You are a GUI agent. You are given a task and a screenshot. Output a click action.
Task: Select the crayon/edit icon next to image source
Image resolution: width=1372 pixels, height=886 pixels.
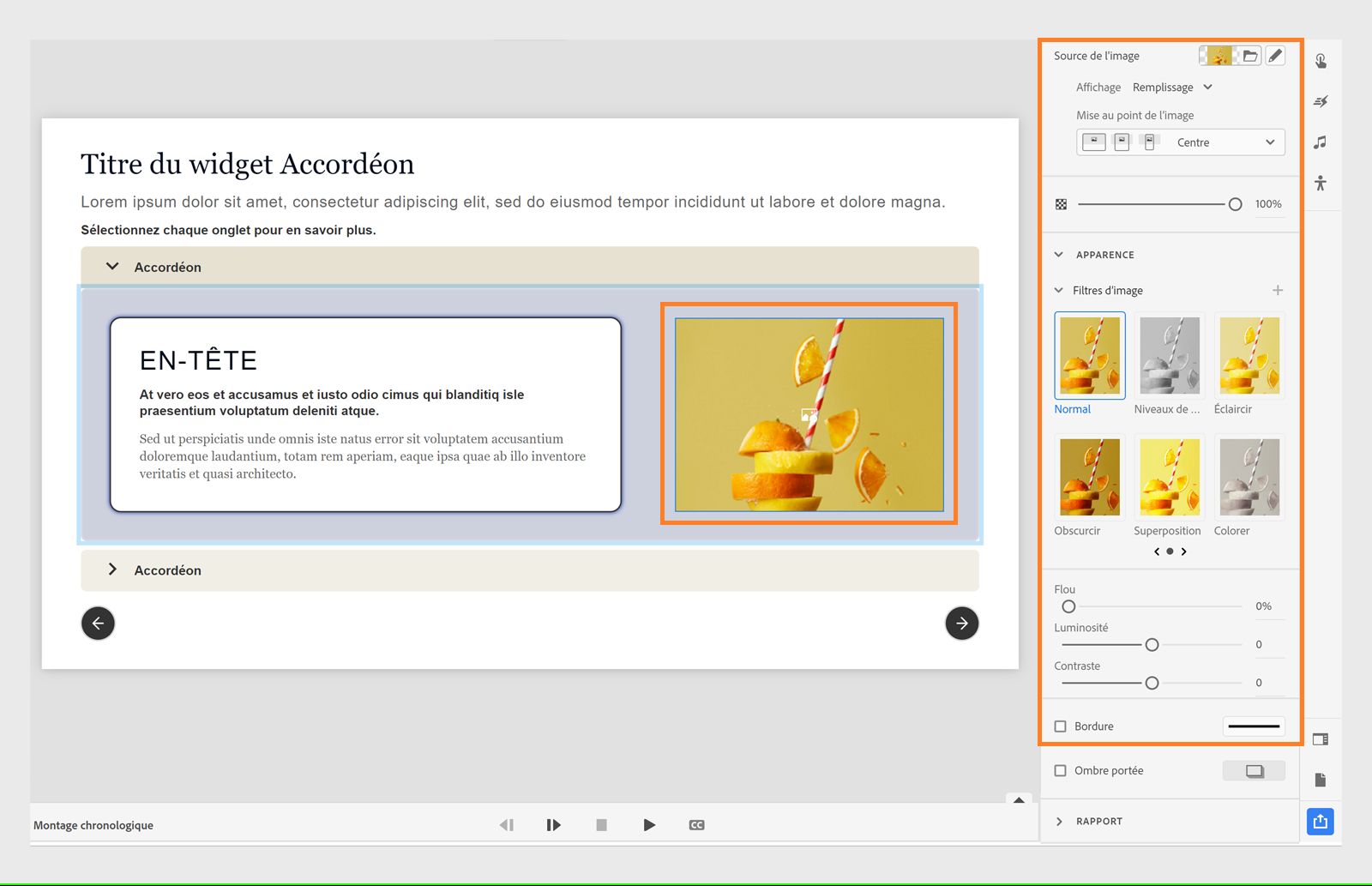[1276, 55]
